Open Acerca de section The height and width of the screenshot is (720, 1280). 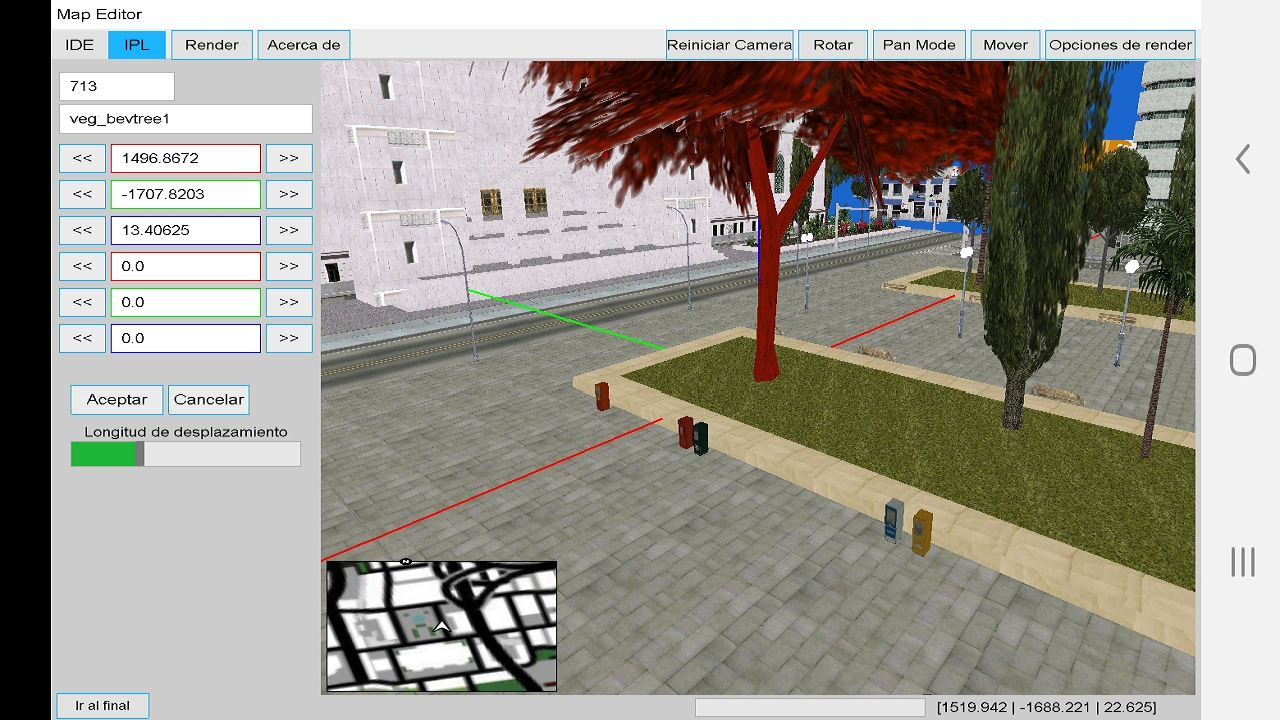click(304, 45)
